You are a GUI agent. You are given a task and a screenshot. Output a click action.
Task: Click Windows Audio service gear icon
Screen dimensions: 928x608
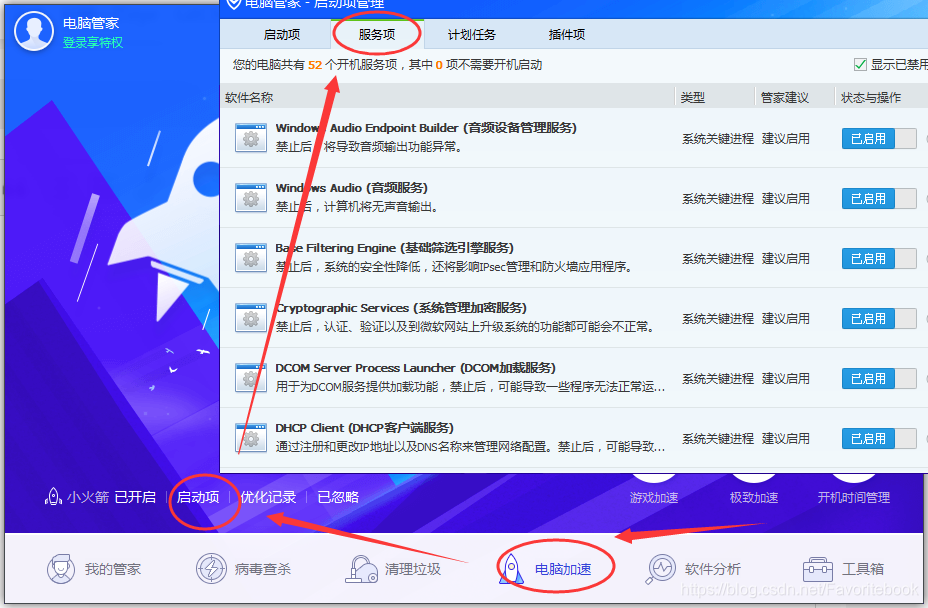coord(250,198)
